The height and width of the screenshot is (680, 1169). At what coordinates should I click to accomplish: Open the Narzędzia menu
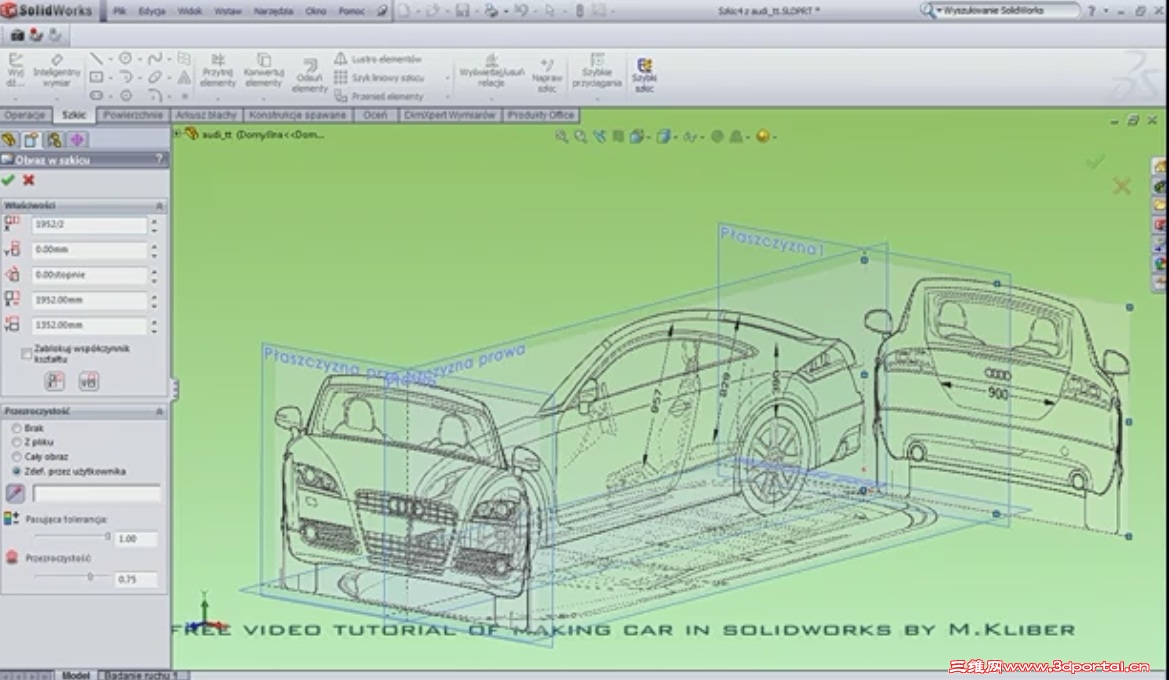point(273,11)
